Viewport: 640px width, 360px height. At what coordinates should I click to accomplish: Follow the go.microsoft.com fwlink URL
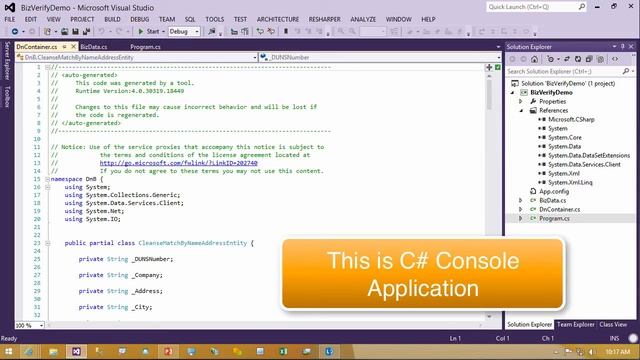pyautogui.click(x=178, y=163)
